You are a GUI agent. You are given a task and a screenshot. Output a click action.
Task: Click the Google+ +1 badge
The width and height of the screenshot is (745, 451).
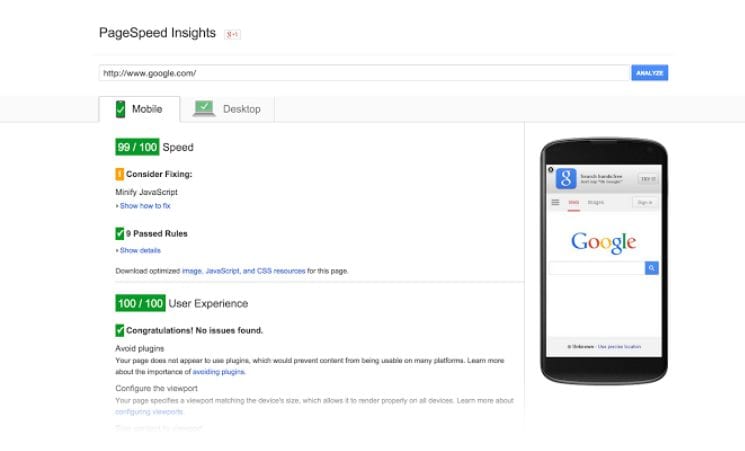coord(232,34)
